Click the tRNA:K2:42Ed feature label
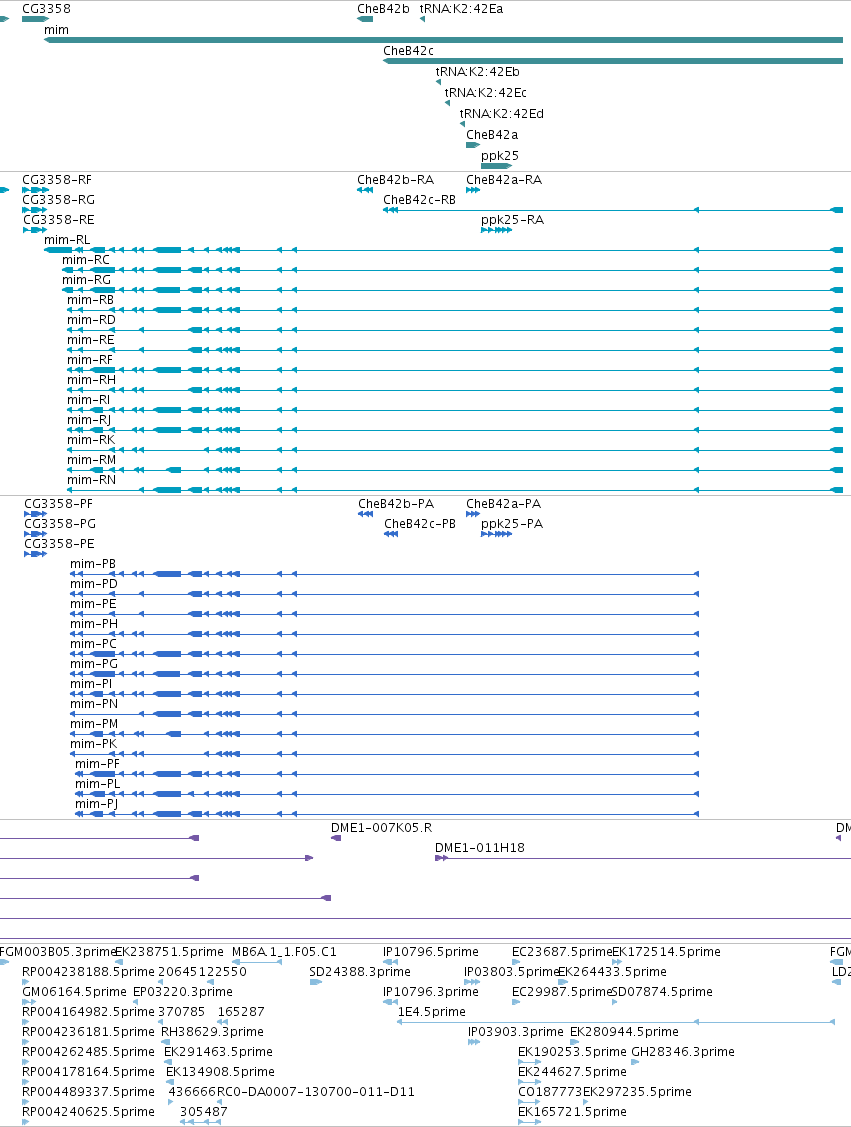This screenshot has height=1127, width=851. tap(502, 113)
